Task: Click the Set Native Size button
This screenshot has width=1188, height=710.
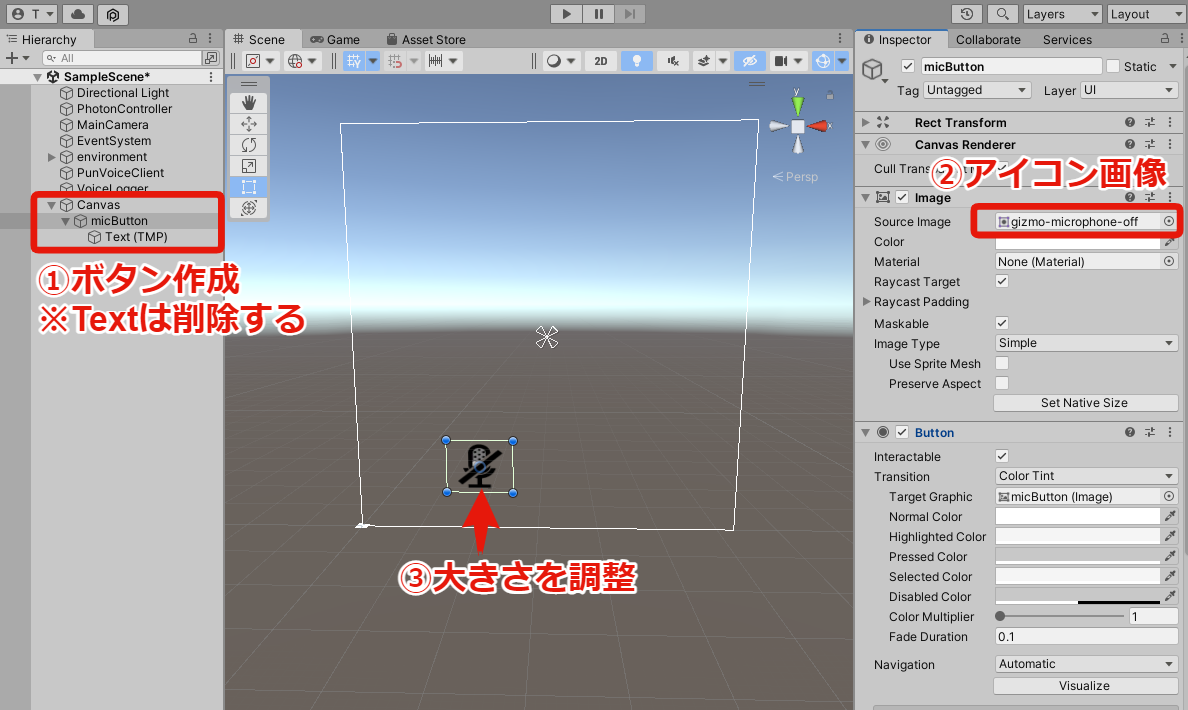Action: pyautogui.click(x=1085, y=402)
